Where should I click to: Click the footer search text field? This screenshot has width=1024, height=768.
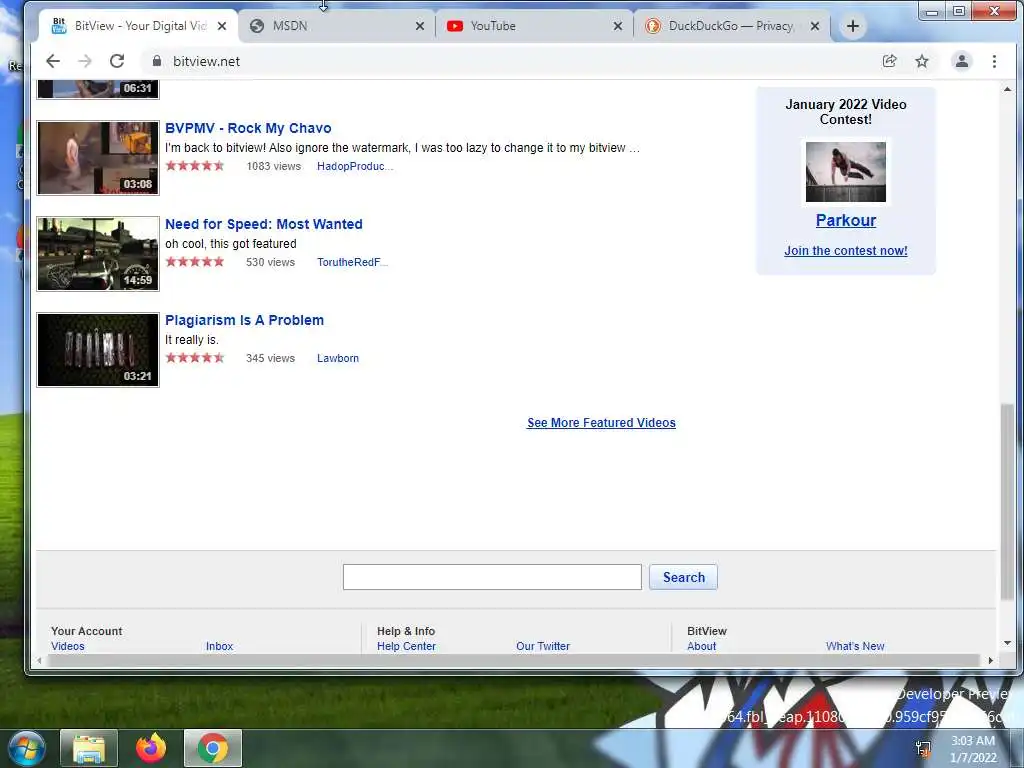coord(492,577)
